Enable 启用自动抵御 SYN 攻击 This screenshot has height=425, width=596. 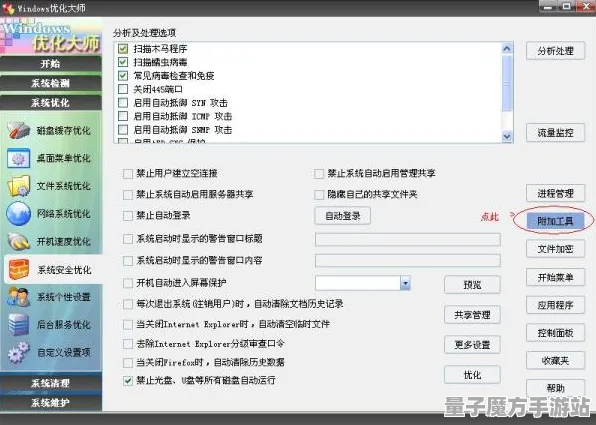[x=123, y=103]
